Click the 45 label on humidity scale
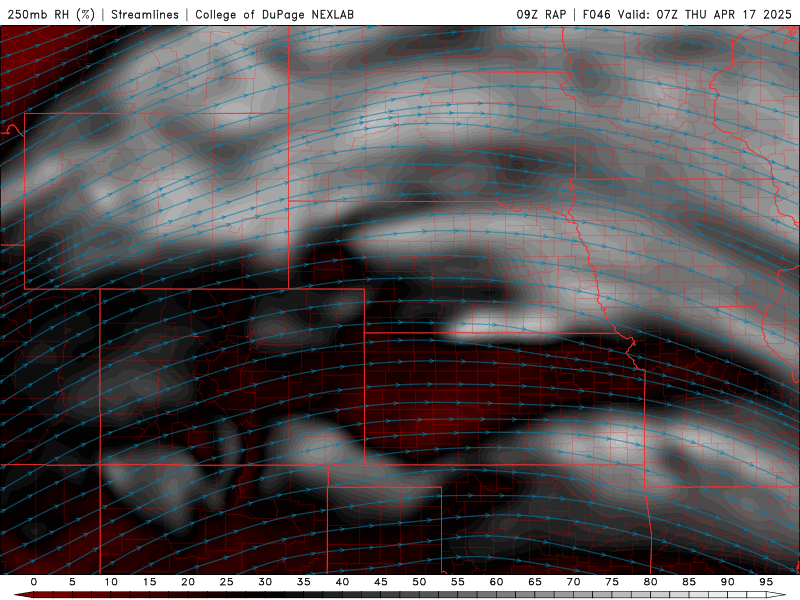The image size is (800, 600). tap(381, 582)
